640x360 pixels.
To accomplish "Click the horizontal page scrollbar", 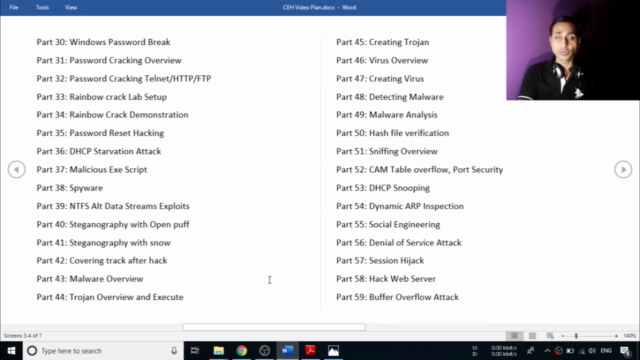I will (x=274, y=327).
